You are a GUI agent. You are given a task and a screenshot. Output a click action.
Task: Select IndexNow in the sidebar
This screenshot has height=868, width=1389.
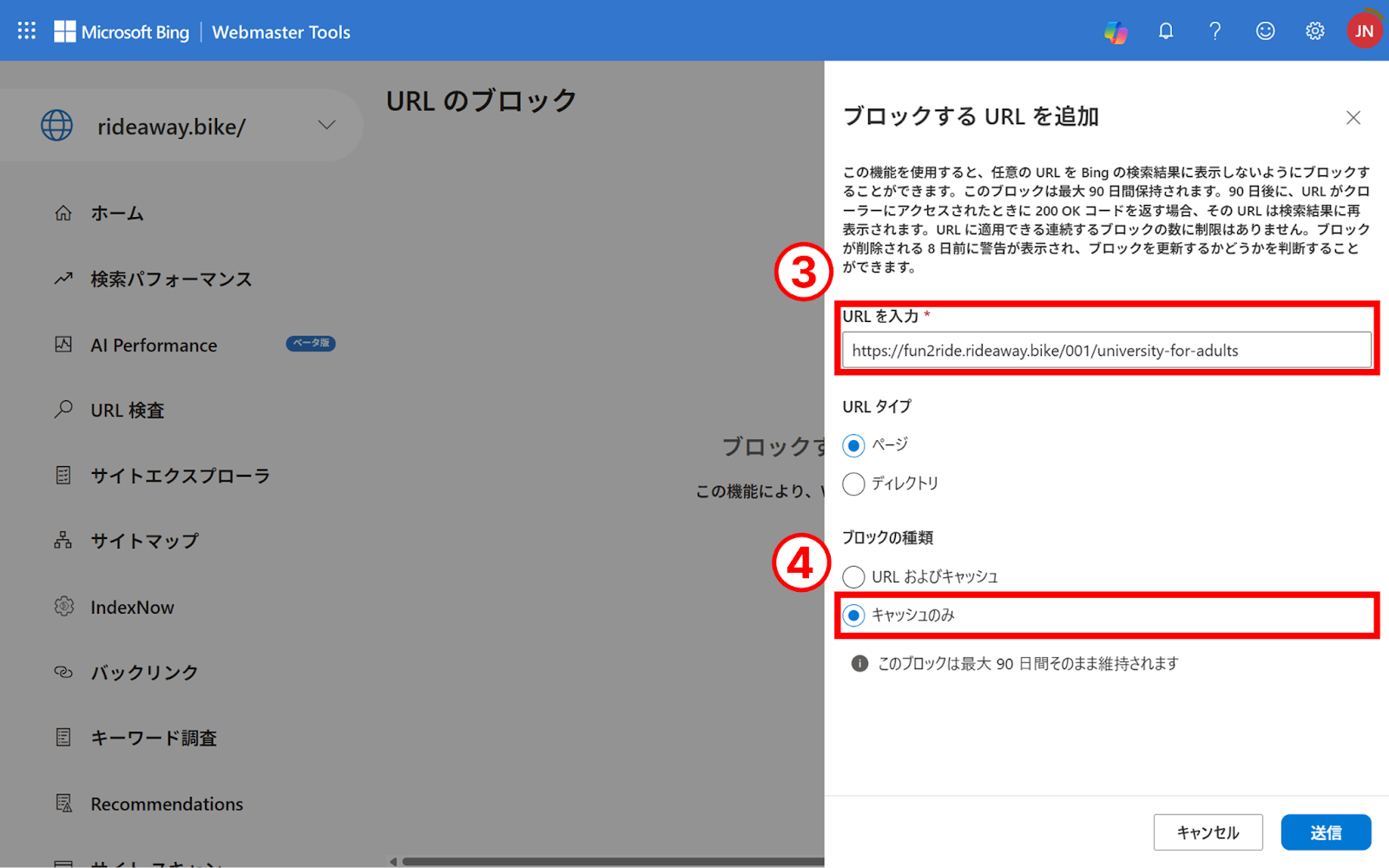tap(132, 606)
